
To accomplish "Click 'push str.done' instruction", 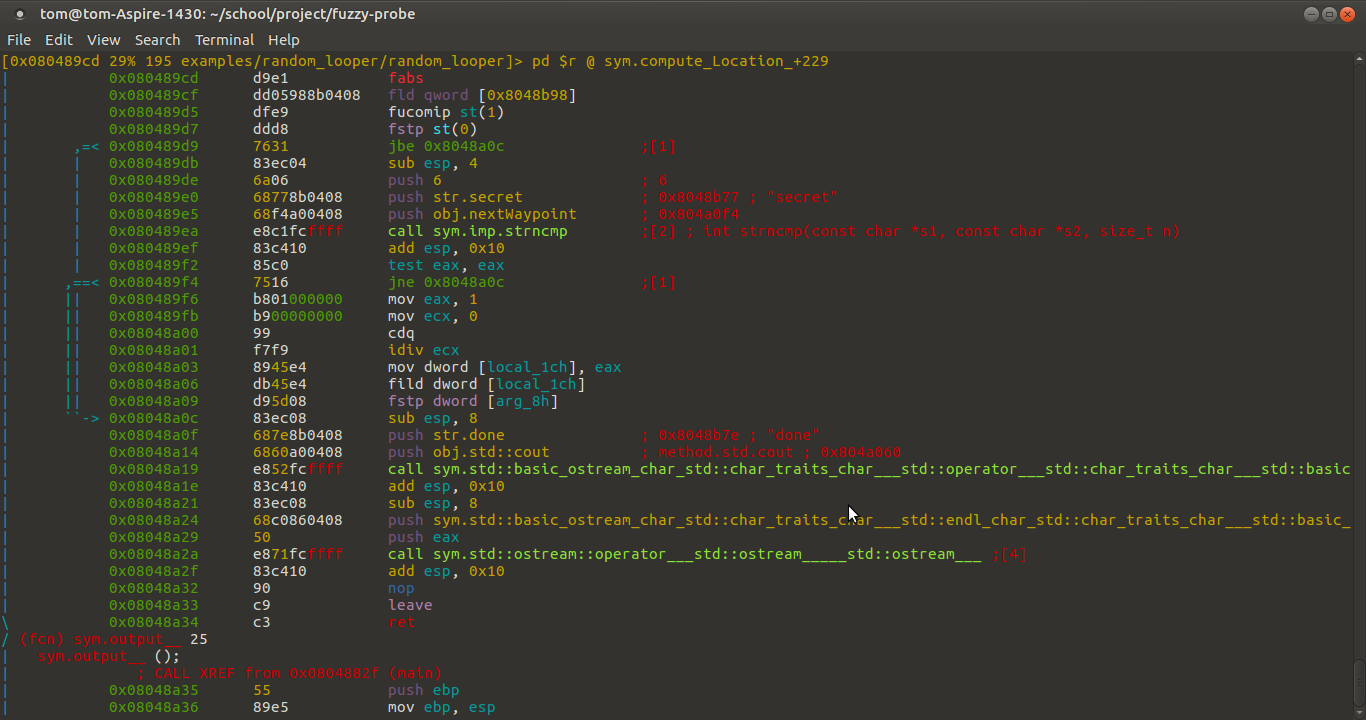I will click(x=446, y=435).
